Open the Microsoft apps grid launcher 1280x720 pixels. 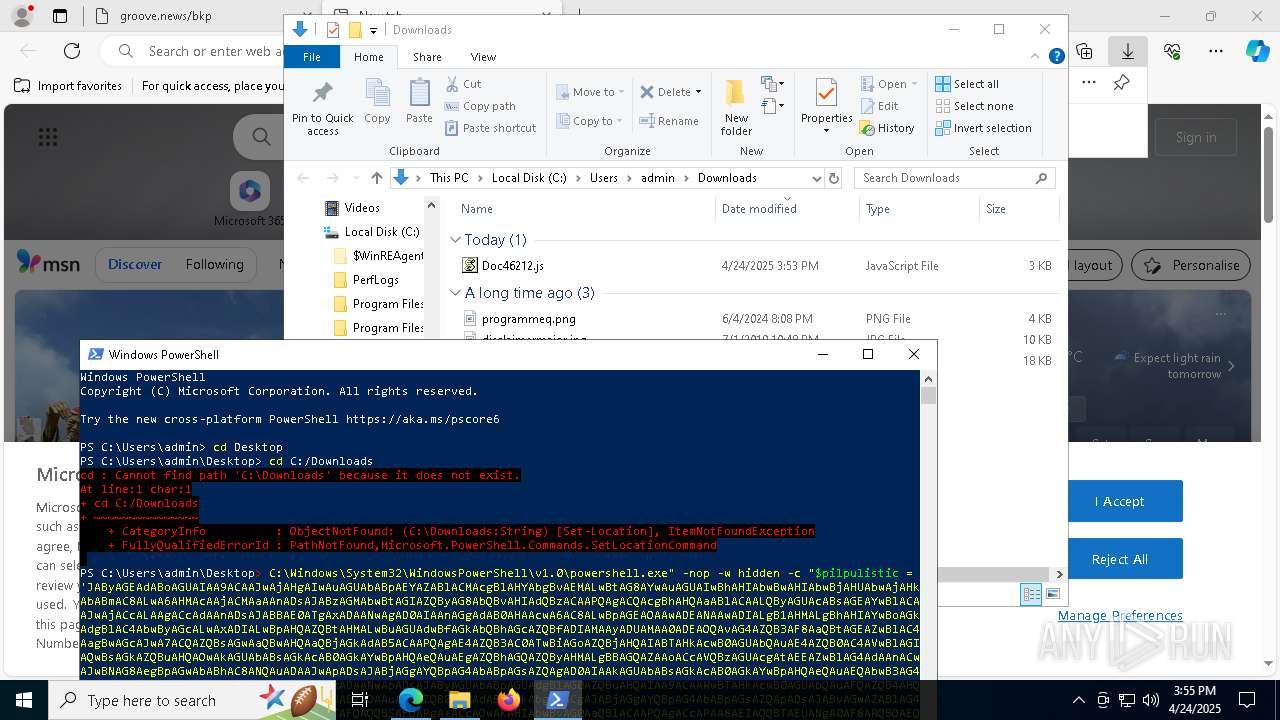point(48,137)
